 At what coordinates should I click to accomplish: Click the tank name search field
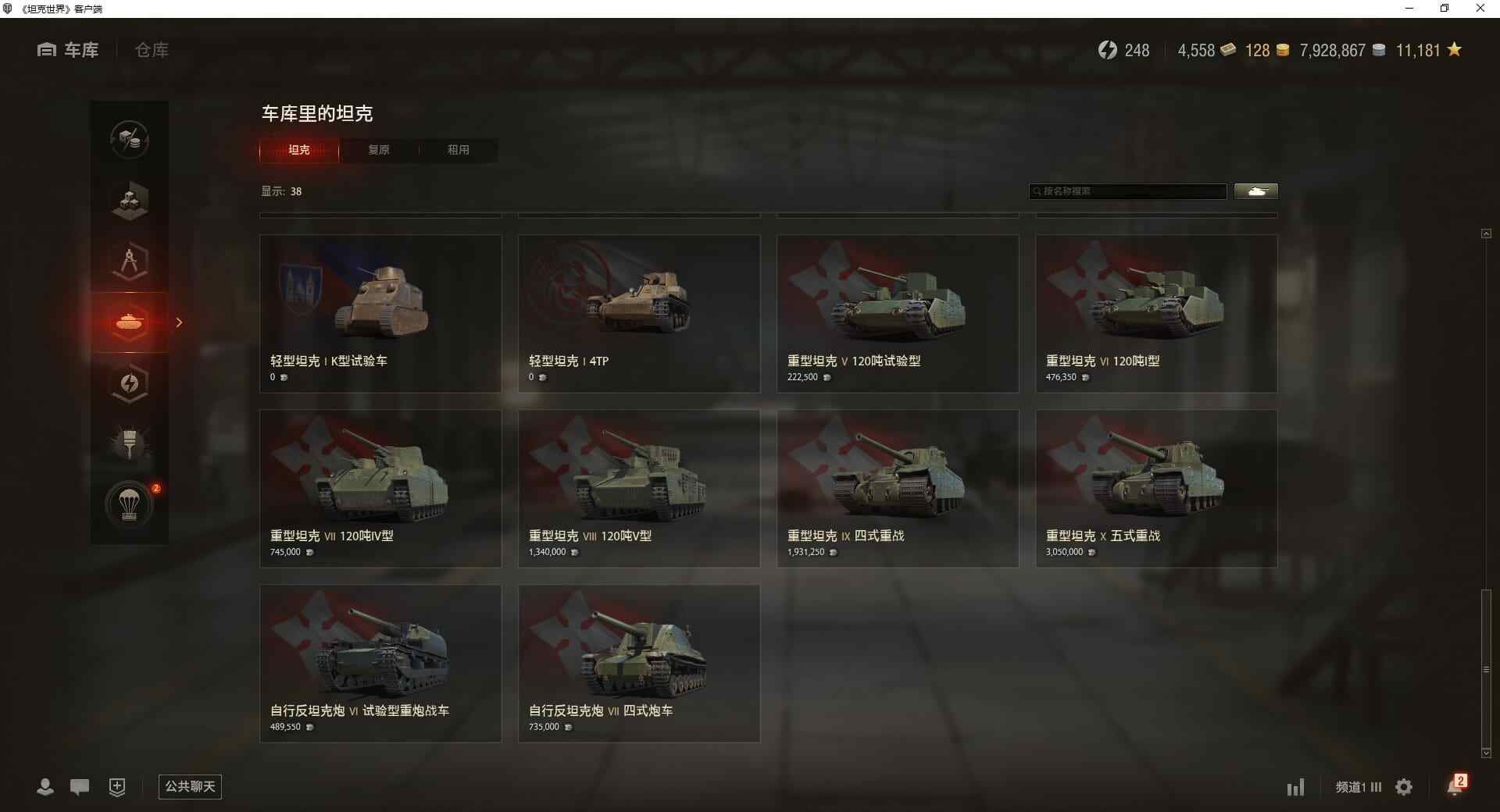point(1128,191)
